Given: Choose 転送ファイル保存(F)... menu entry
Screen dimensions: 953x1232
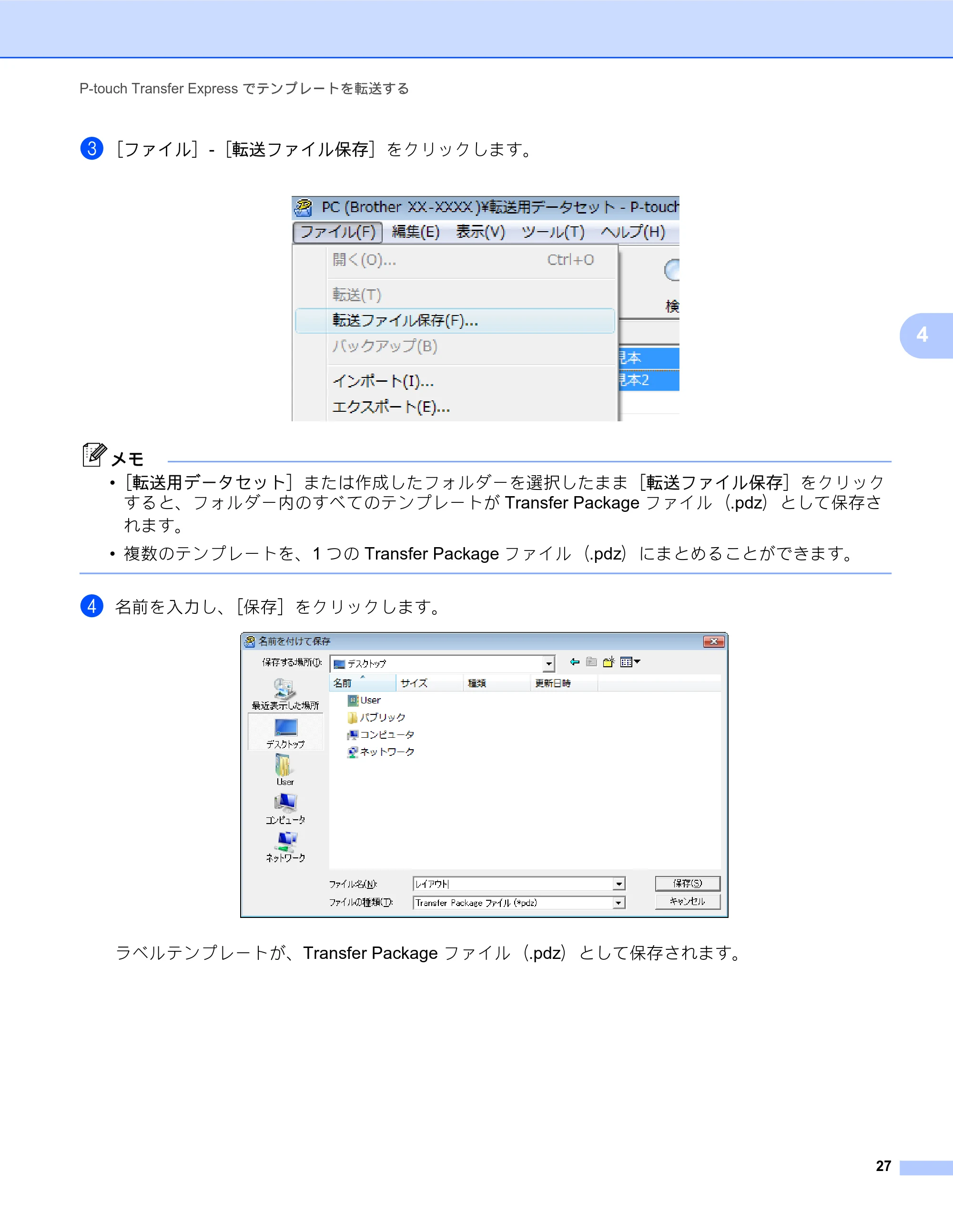Looking at the screenshot, I should [455, 320].
